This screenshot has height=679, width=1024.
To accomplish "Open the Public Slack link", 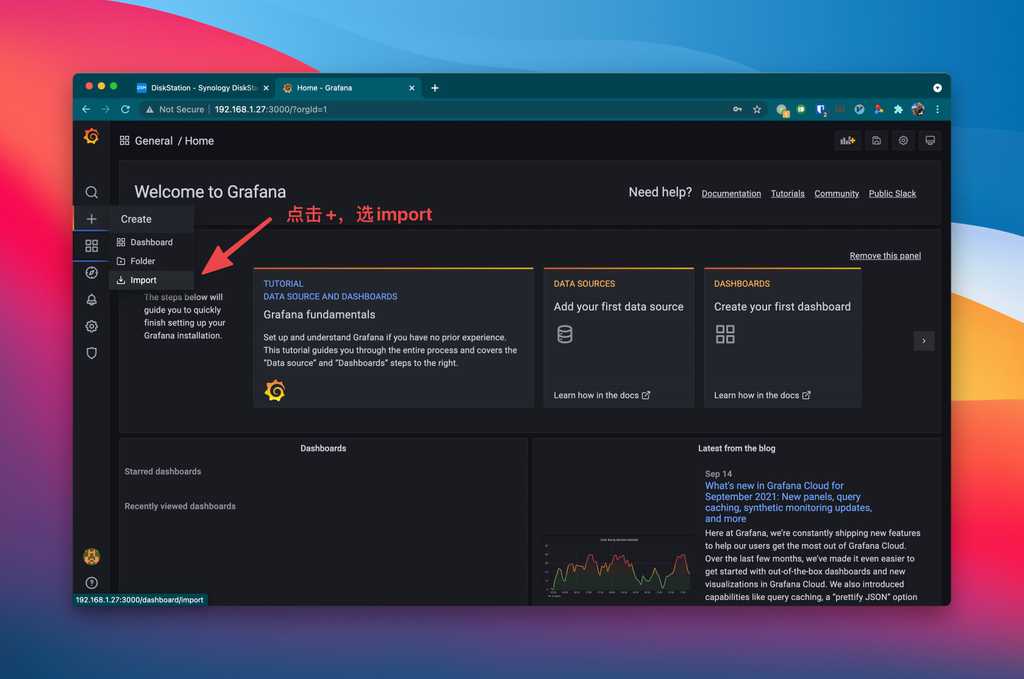I will [x=892, y=194].
